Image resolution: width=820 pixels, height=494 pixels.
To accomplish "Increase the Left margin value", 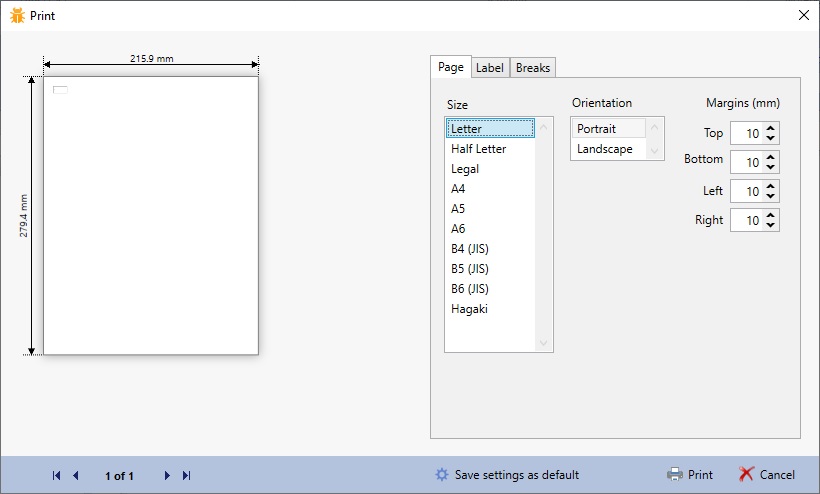I will click(x=770, y=186).
